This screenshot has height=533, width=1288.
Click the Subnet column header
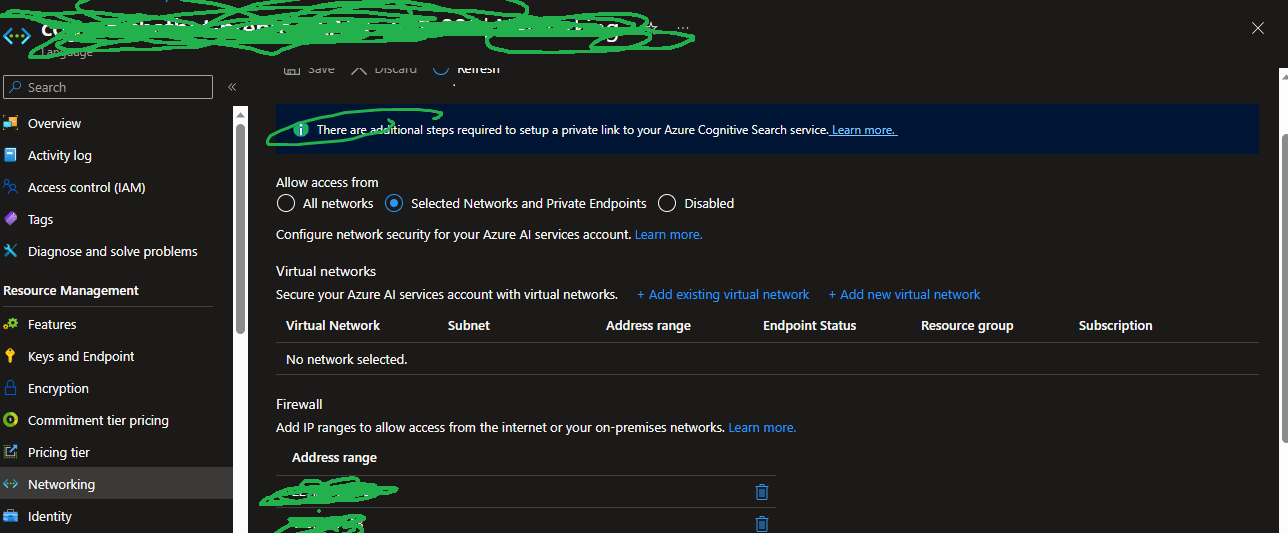pyautogui.click(x=469, y=325)
